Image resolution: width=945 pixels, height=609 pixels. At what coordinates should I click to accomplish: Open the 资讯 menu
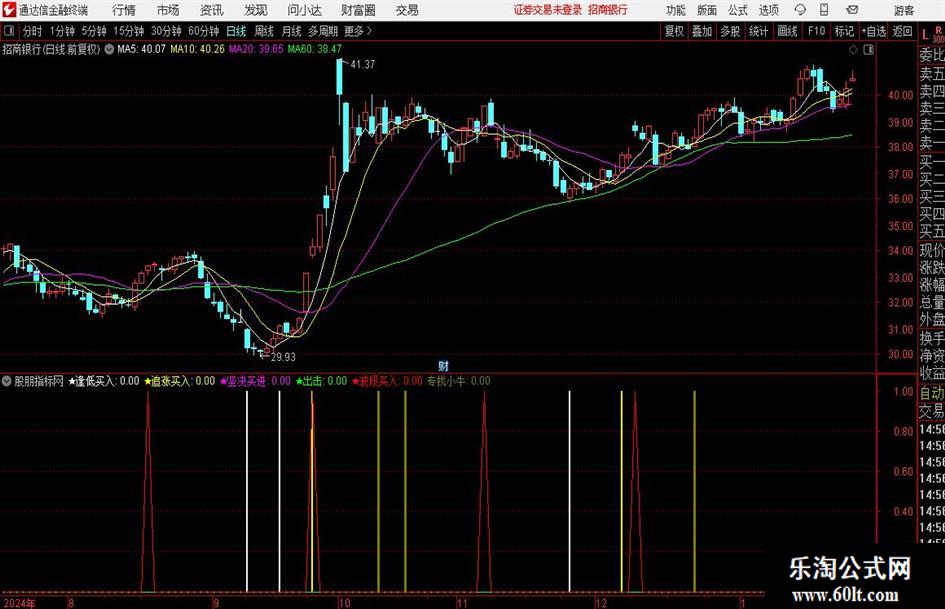(212, 10)
